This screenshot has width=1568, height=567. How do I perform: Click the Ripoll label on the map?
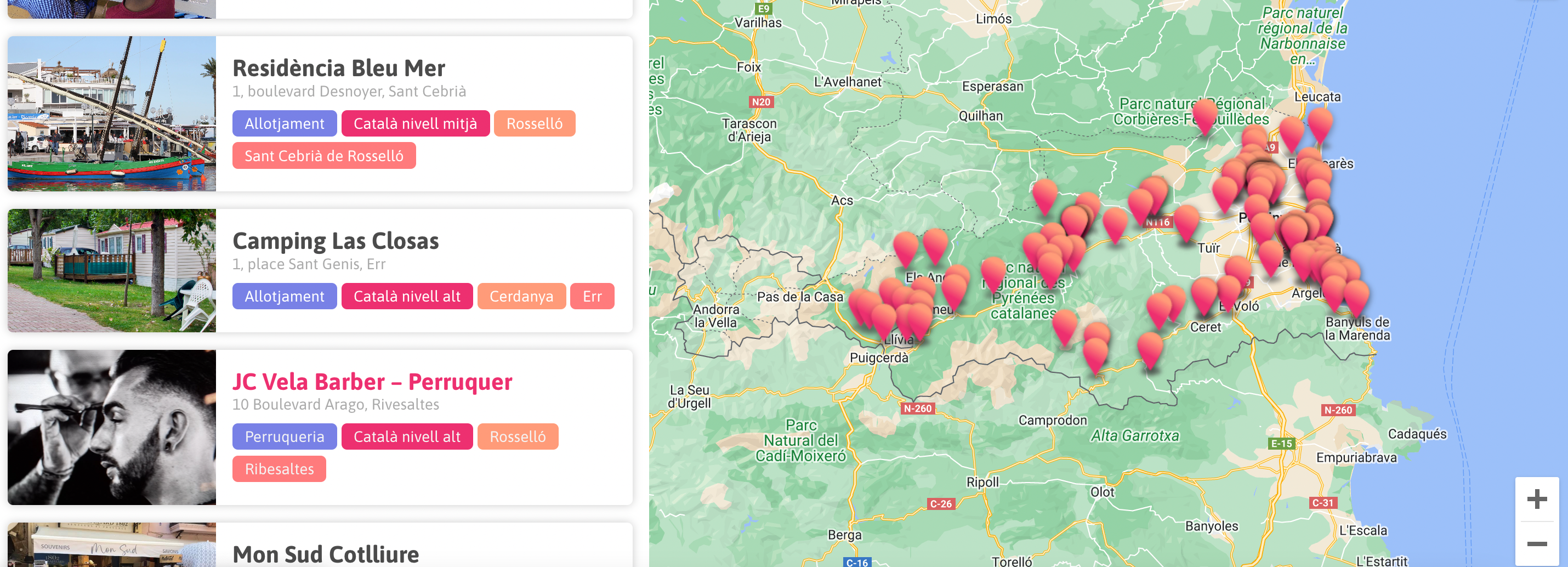coord(982,483)
